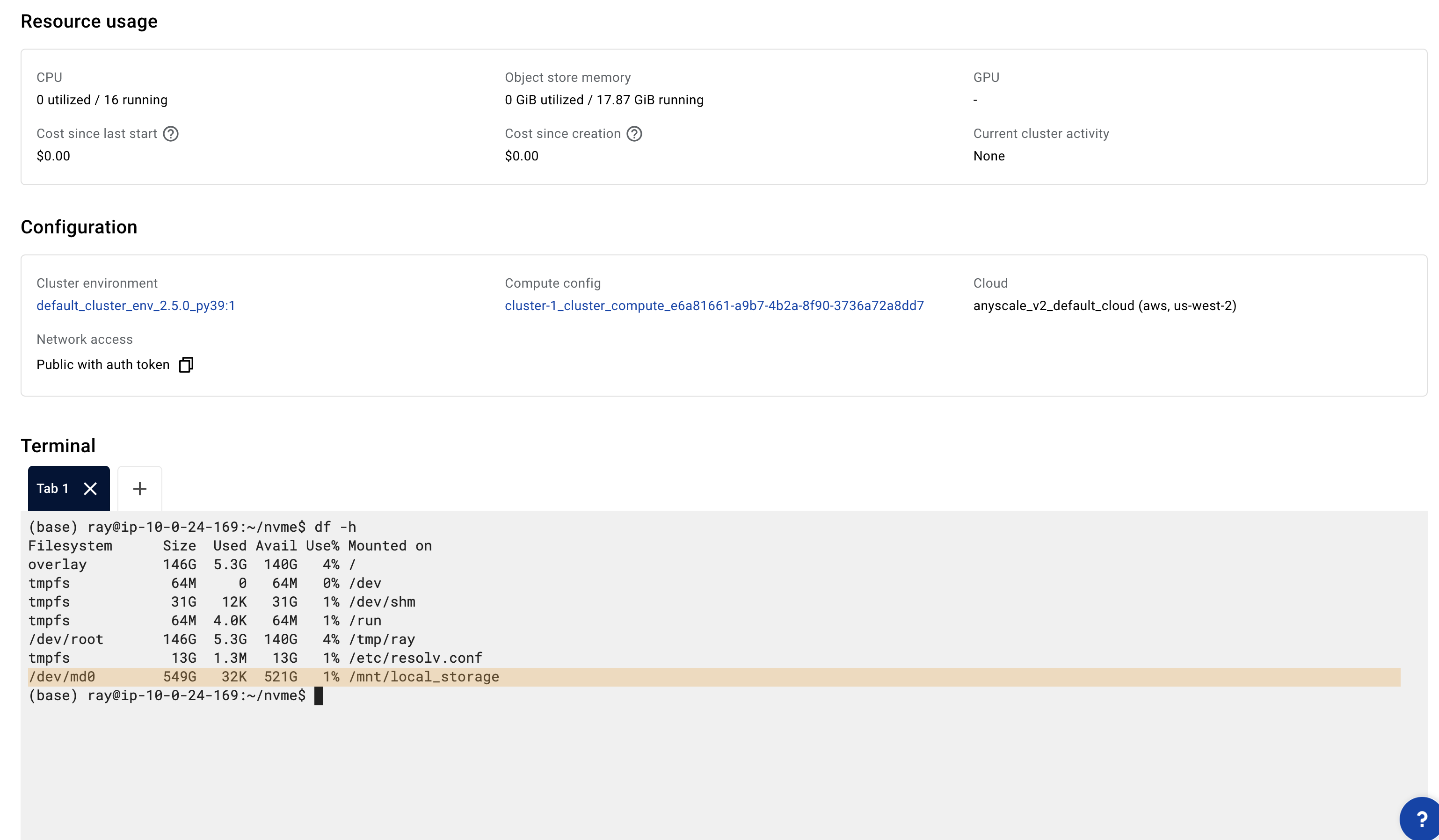The width and height of the screenshot is (1439, 840).
Task: Click the add new terminal tab icon
Action: pos(139,489)
